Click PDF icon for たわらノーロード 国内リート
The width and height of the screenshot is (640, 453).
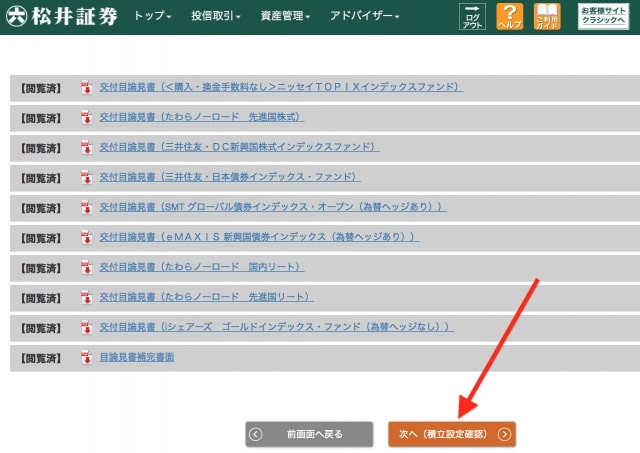click(x=86, y=268)
